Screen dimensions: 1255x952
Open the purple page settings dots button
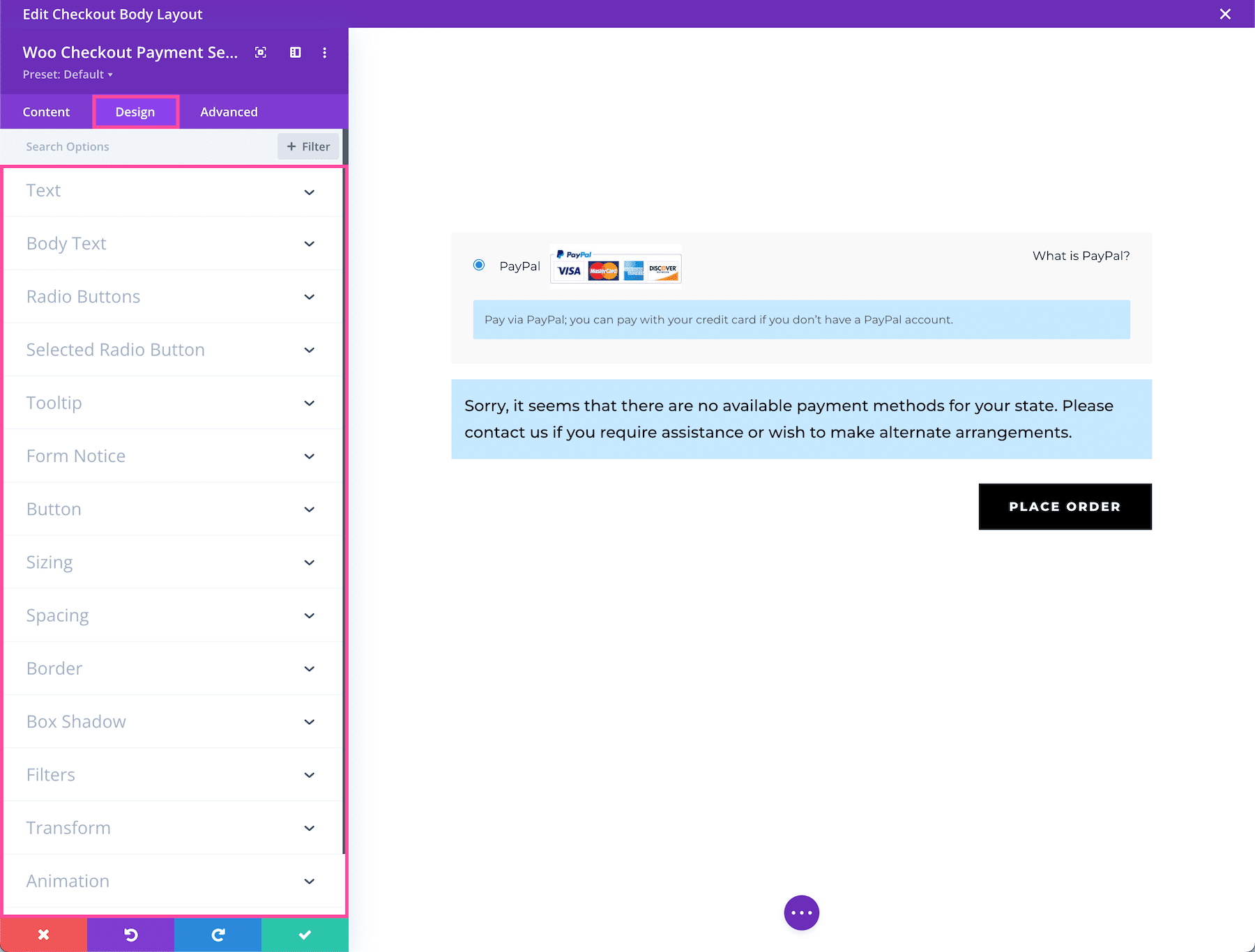801,912
